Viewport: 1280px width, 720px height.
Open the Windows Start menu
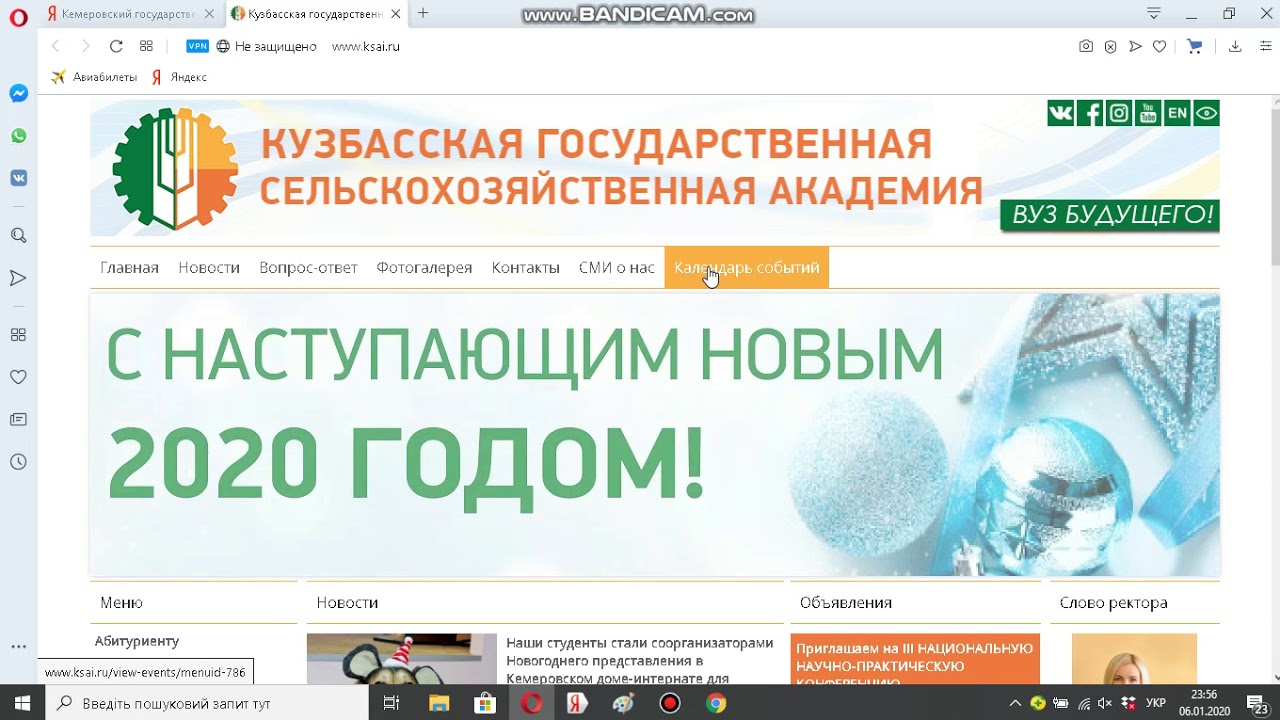pos(22,703)
